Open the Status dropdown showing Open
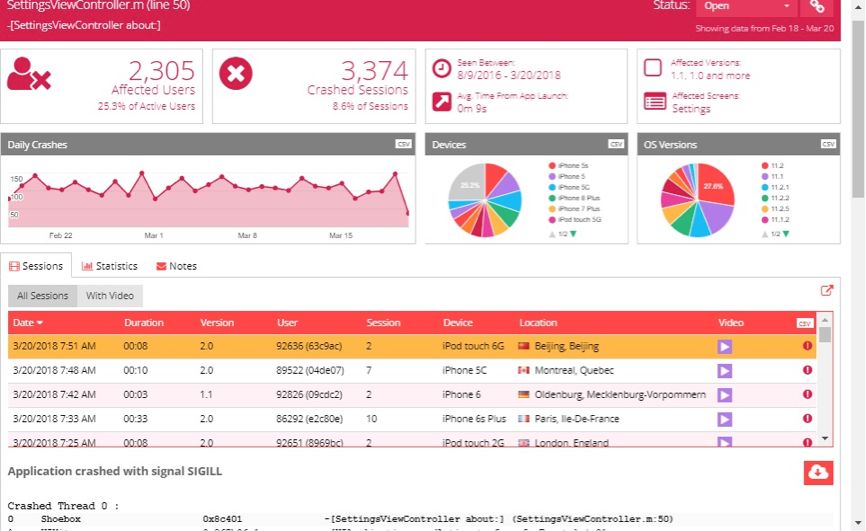Image resolution: width=866 pixels, height=531 pixels. click(x=746, y=6)
